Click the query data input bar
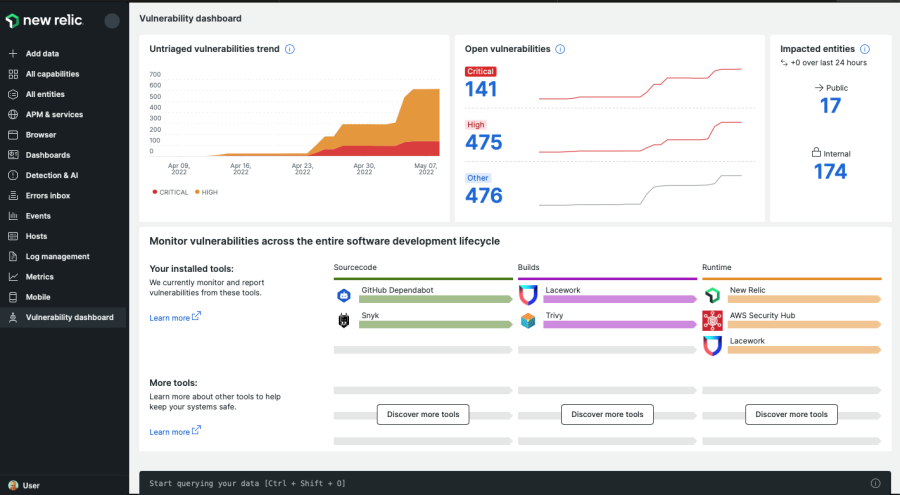This screenshot has width=900, height=495. point(500,483)
